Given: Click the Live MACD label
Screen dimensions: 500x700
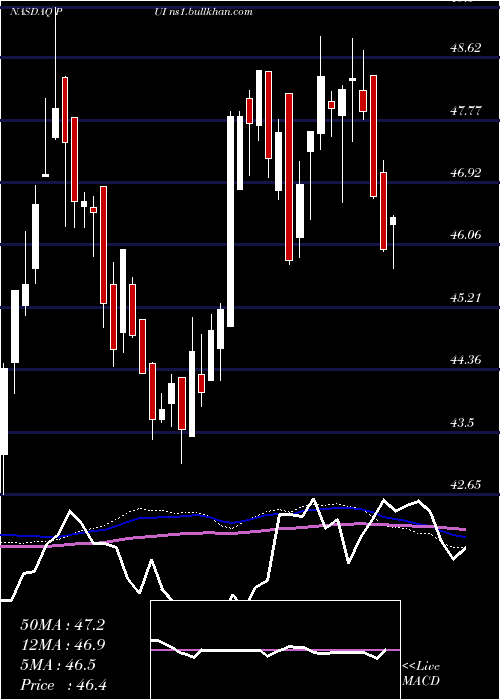Looking at the screenshot, I should [421, 673].
